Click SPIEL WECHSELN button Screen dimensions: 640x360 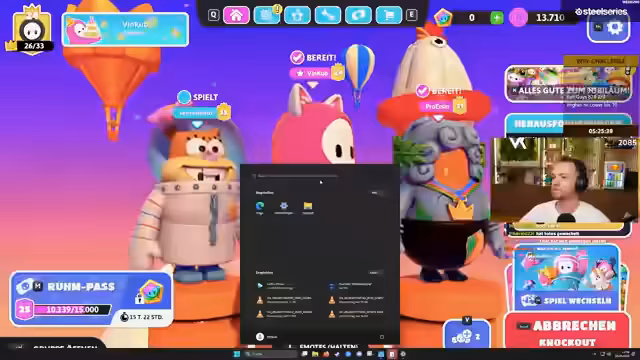click(x=567, y=301)
